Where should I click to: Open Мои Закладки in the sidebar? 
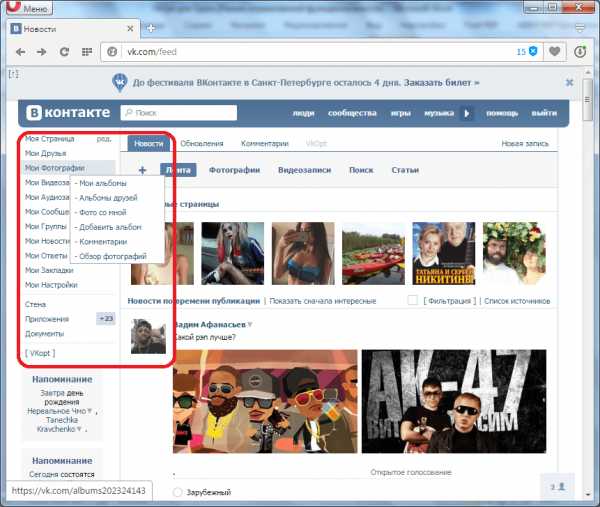(x=49, y=270)
